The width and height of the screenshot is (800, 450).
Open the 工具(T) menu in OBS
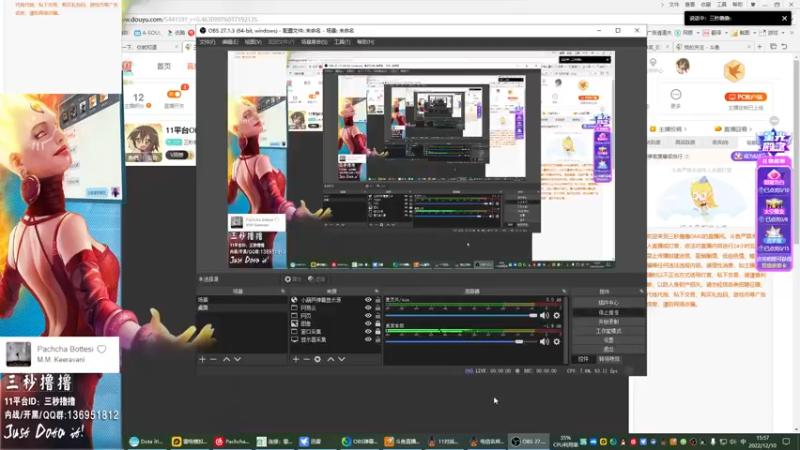pos(342,42)
